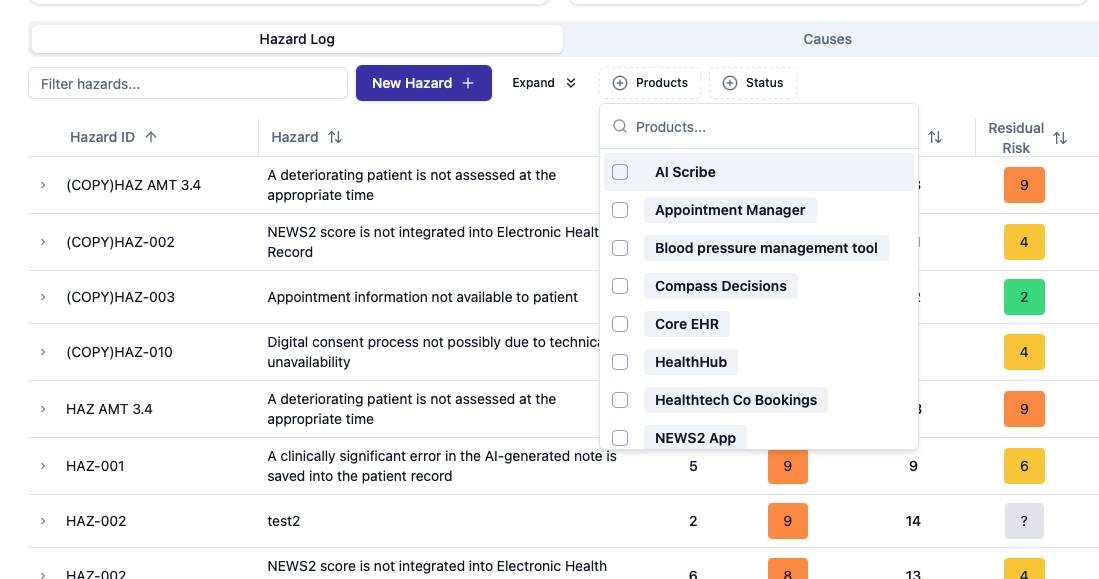Image resolution: width=1099 pixels, height=579 pixels.
Task: Expand the test2 HAZ-002 row chevron
Action: click(x=43, y=521)
